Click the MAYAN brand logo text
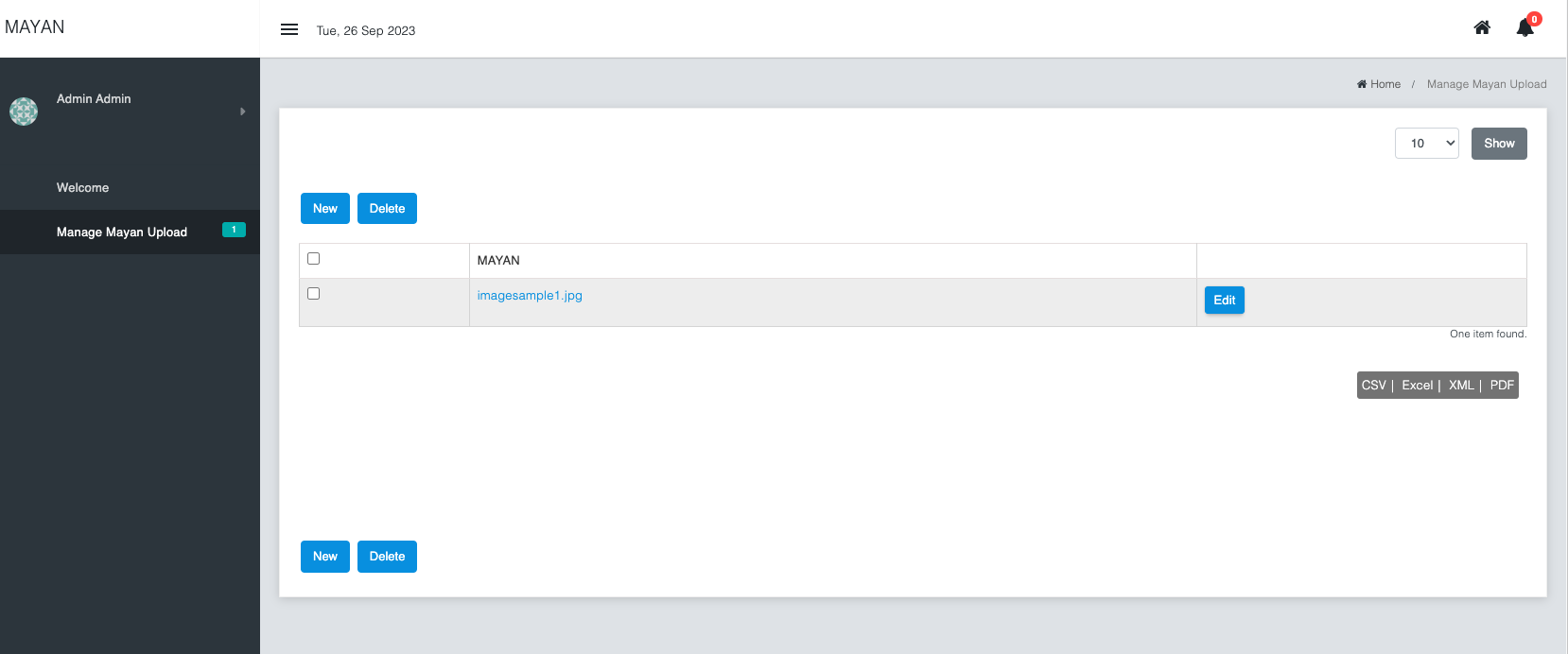The image size is (1568, 654). 35,27
